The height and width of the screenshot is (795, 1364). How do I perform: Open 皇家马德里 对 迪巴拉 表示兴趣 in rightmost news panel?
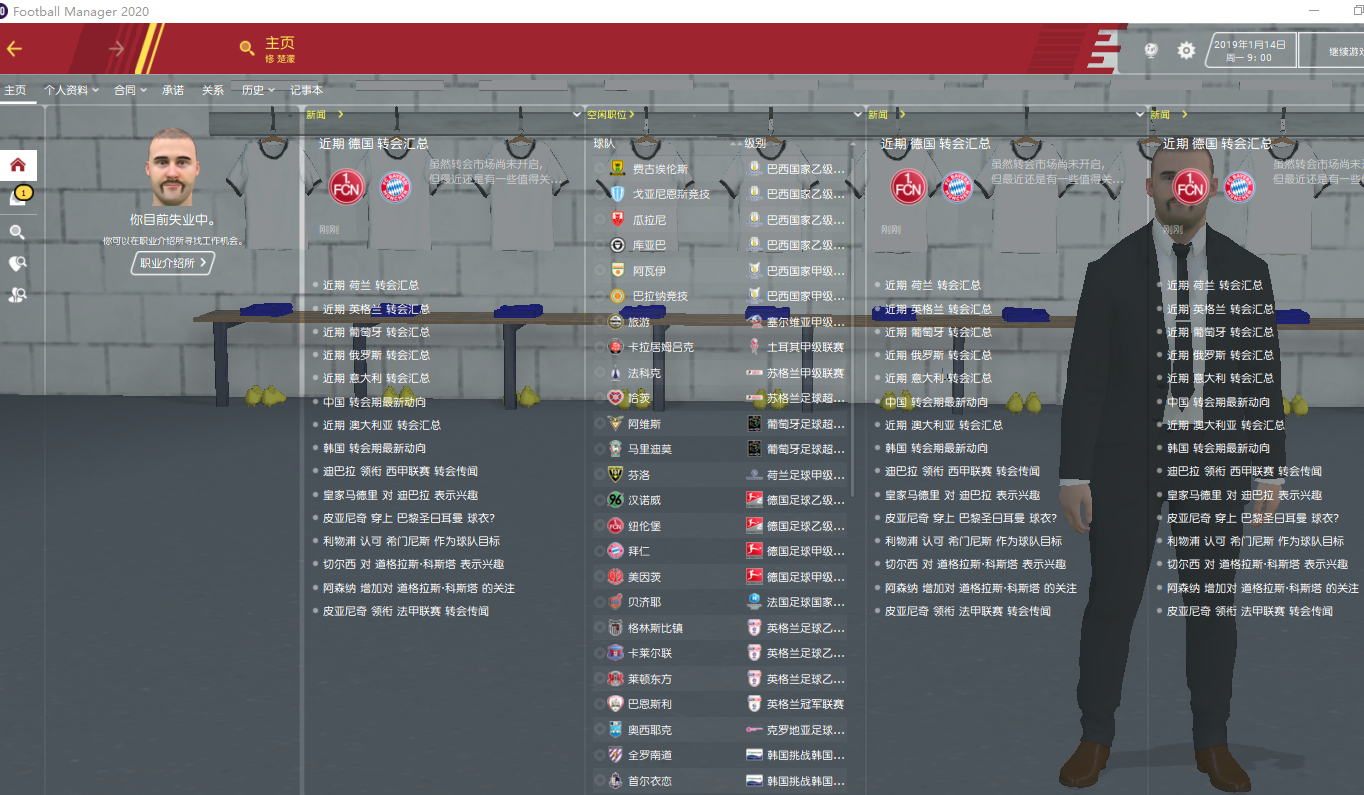point(1244,495)
